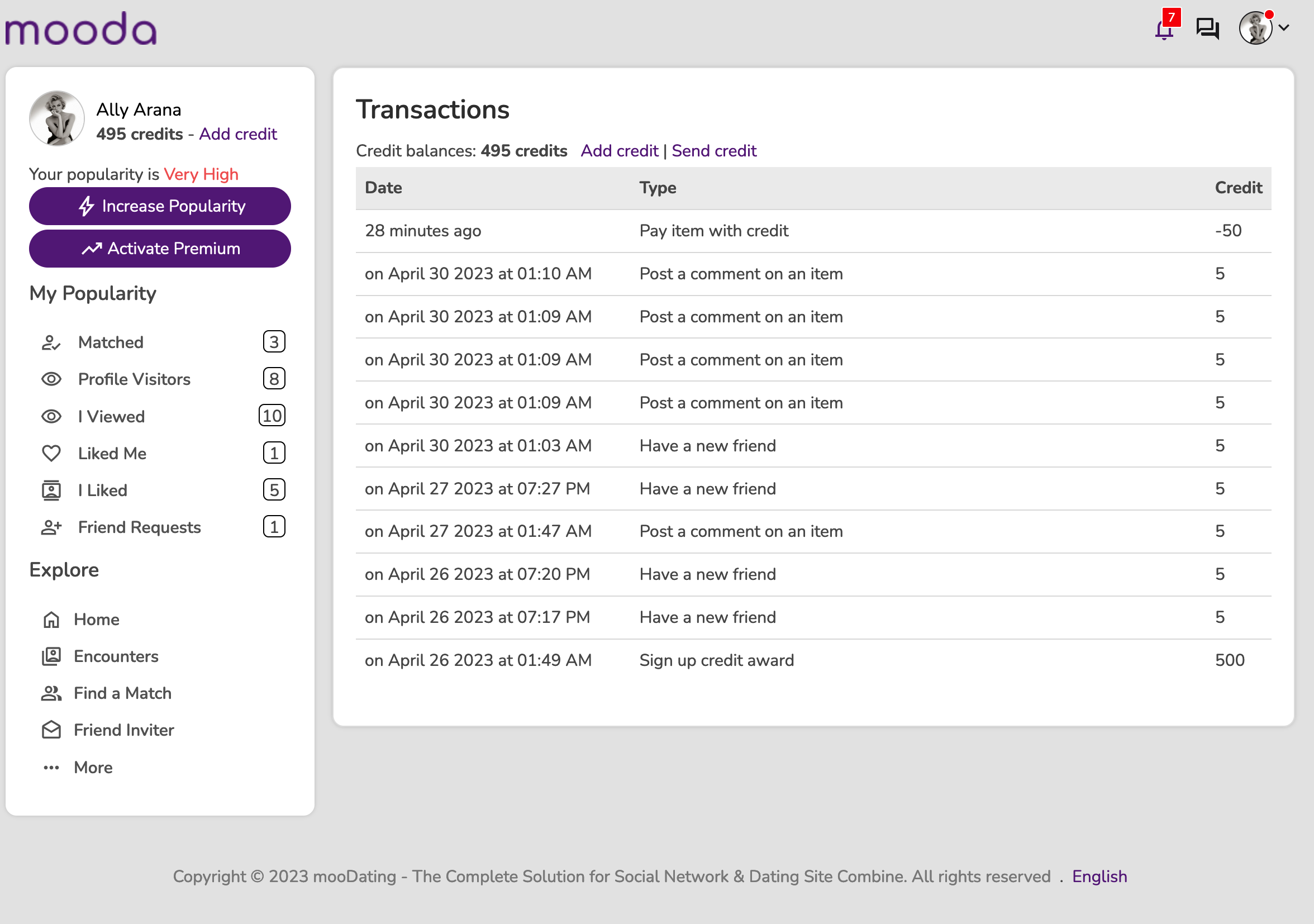Click the Activate Premium button
The image size is (1314, 924).
(x=160, y=248)
